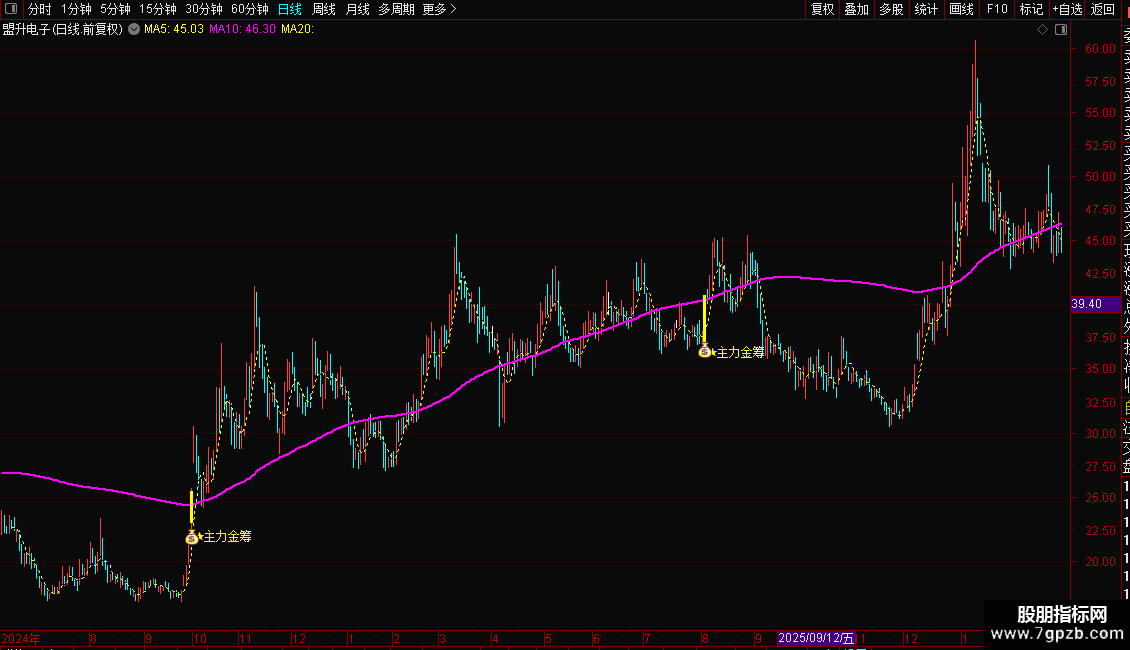This screenshot has height=650, width=1130.
Task: Click the 返回 back button
Action: pyautogui.click(x=1103, y=9)
